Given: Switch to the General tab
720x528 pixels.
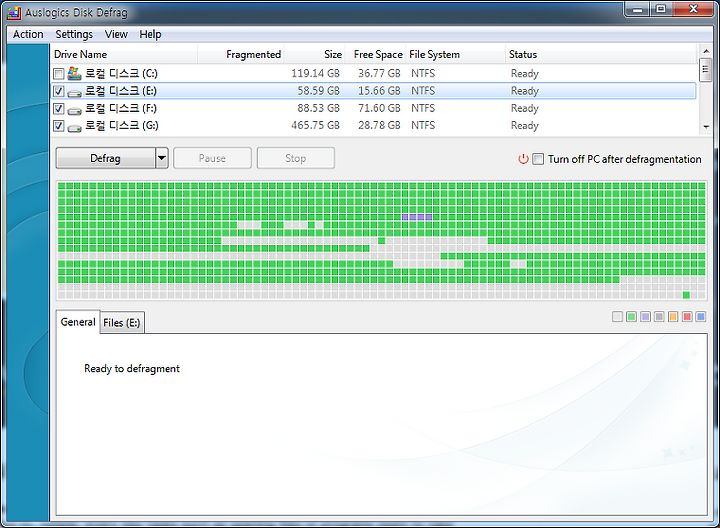Looking at the screenshot, I should 78,322.
